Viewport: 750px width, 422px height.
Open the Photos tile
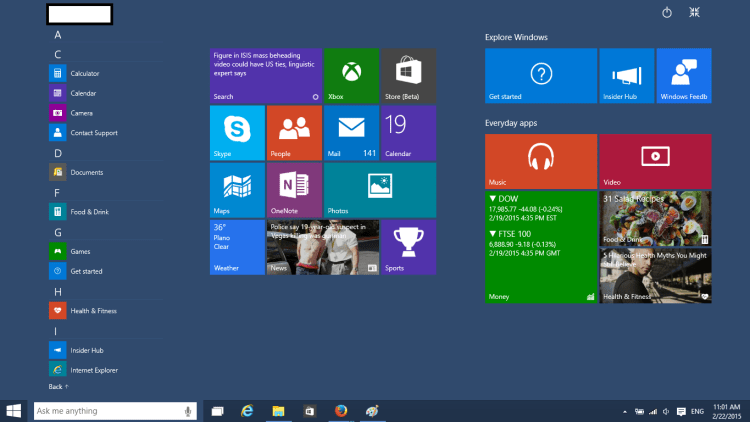coord(380,190)
